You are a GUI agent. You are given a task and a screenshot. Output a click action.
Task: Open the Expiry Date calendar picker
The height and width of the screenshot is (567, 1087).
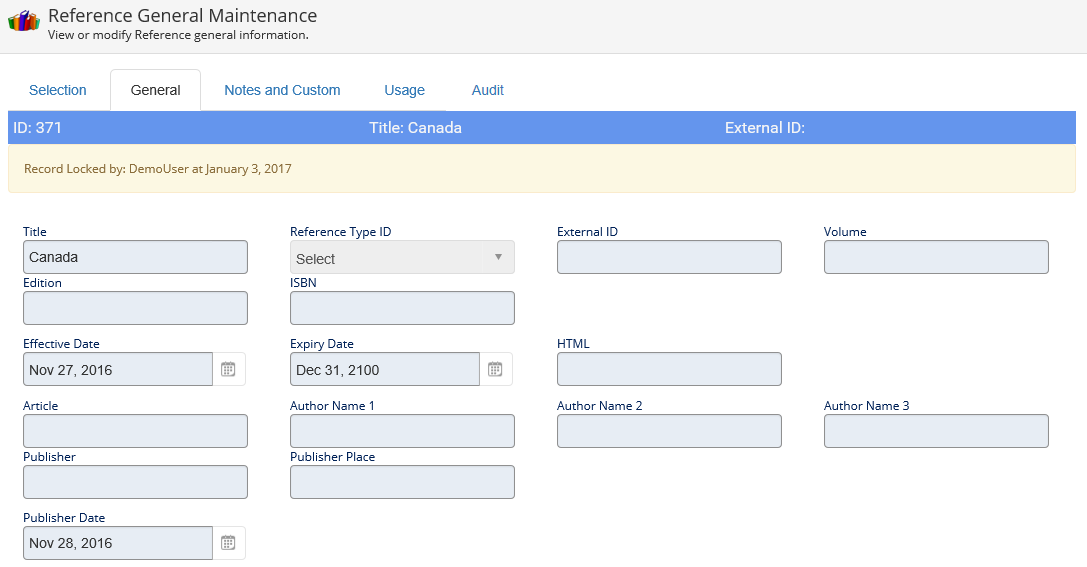click(x=495, y=369)
